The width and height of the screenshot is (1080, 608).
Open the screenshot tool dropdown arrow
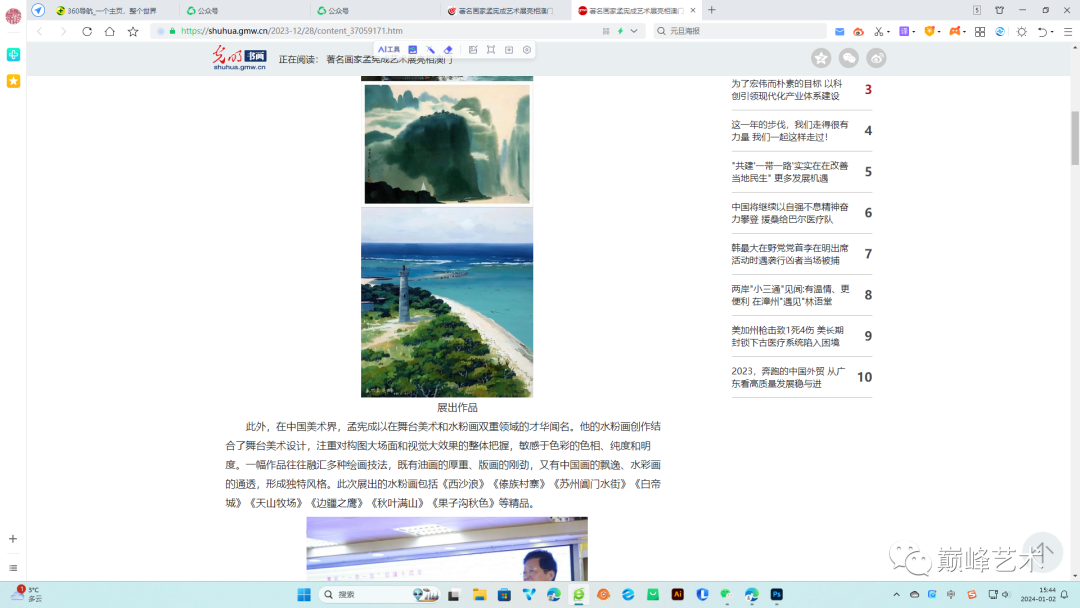tap(888, 31)
